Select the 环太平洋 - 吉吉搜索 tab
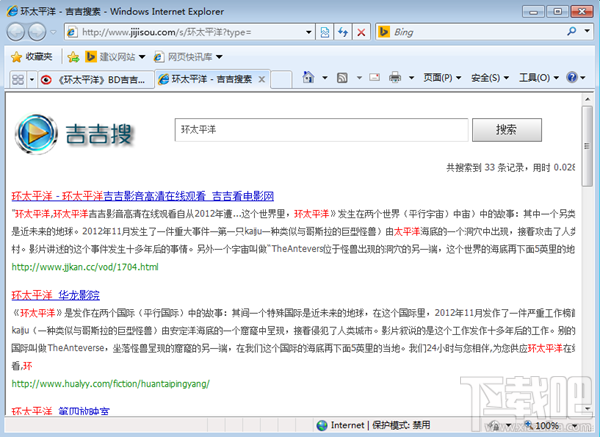 205,79
